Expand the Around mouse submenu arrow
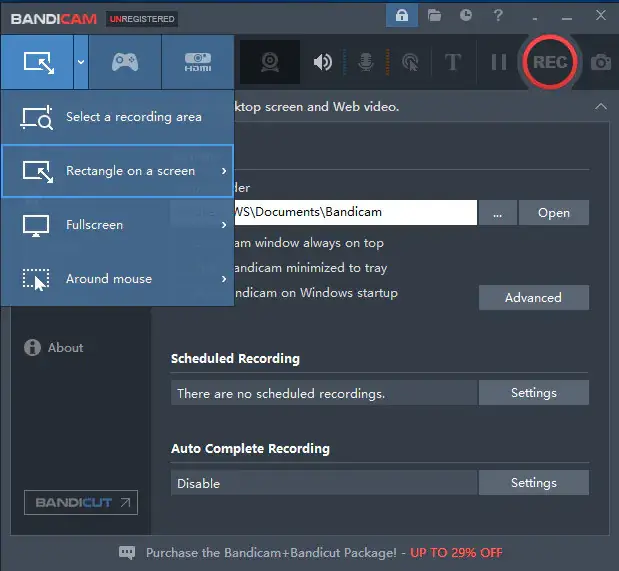 (x=224, y=279)
